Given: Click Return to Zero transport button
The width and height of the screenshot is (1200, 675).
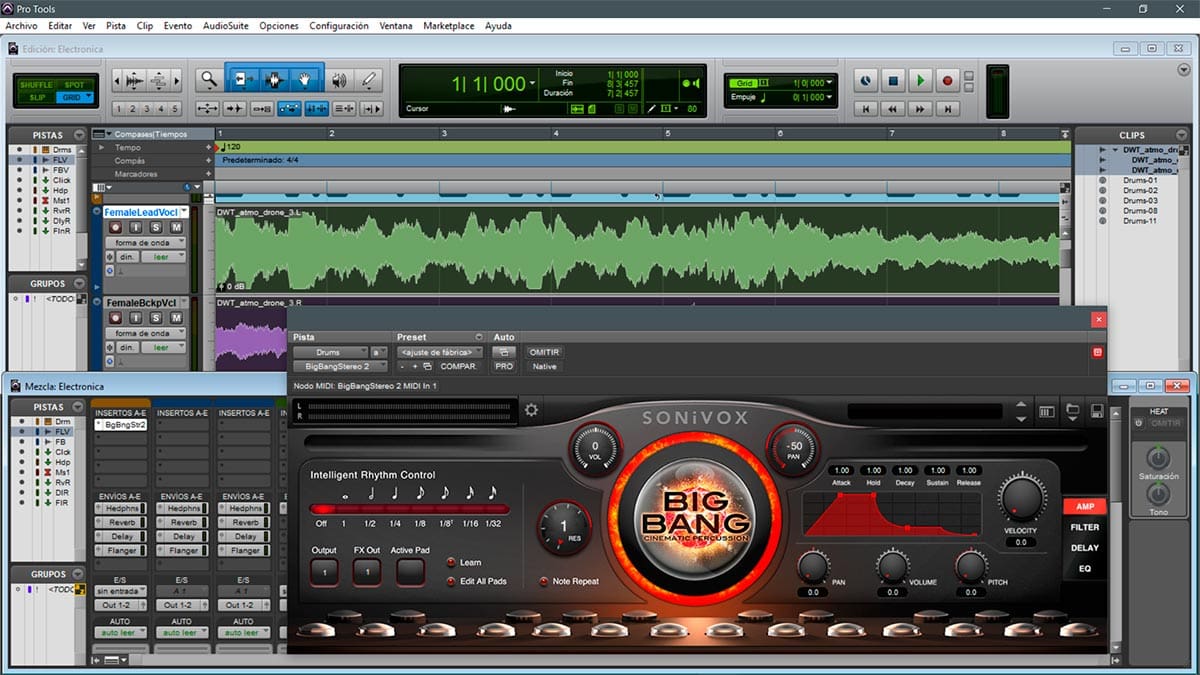Looking at the screenshot, I should (x=866, y=109).
